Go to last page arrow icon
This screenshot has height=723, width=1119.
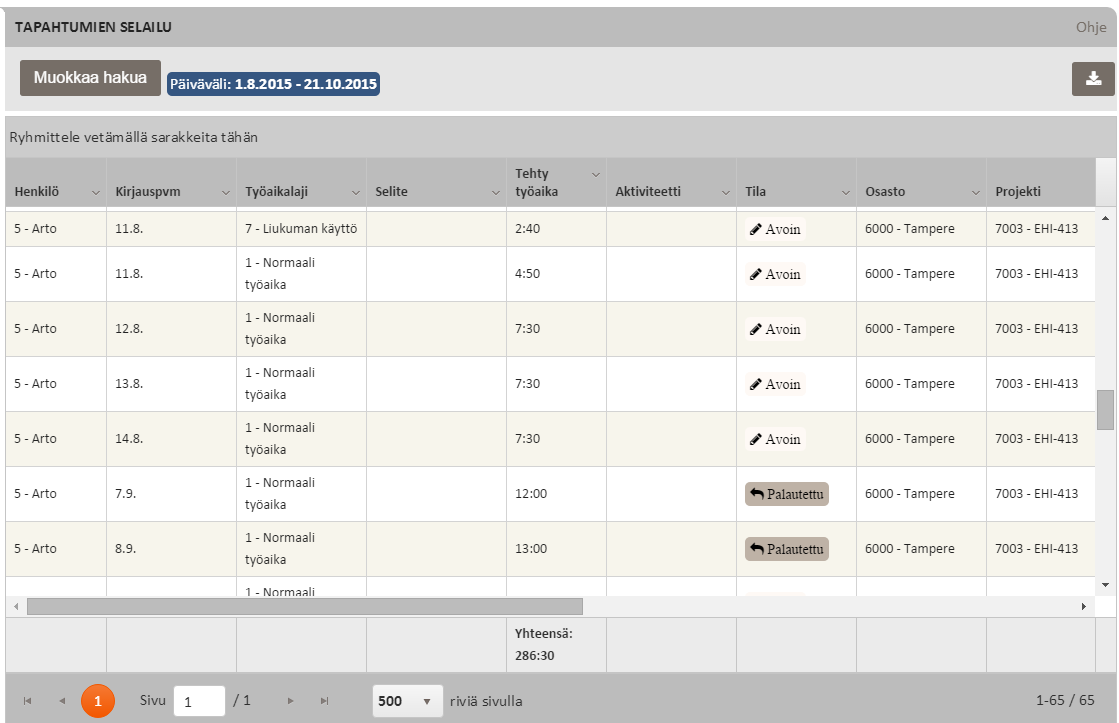click(x=324, y=701)
